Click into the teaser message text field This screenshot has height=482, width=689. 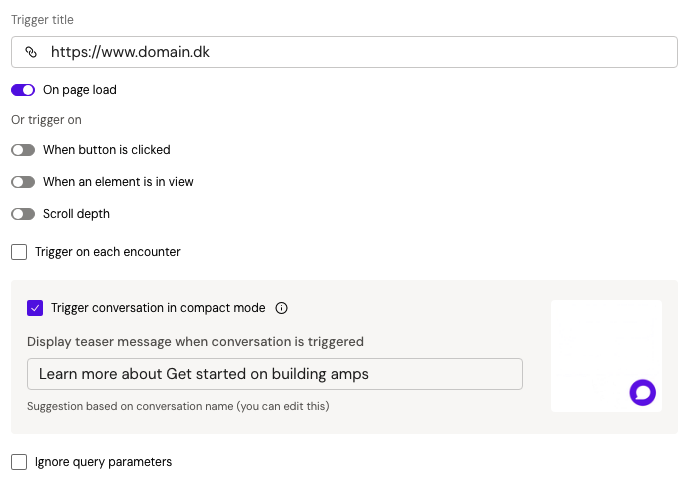(x=275, y=374)
